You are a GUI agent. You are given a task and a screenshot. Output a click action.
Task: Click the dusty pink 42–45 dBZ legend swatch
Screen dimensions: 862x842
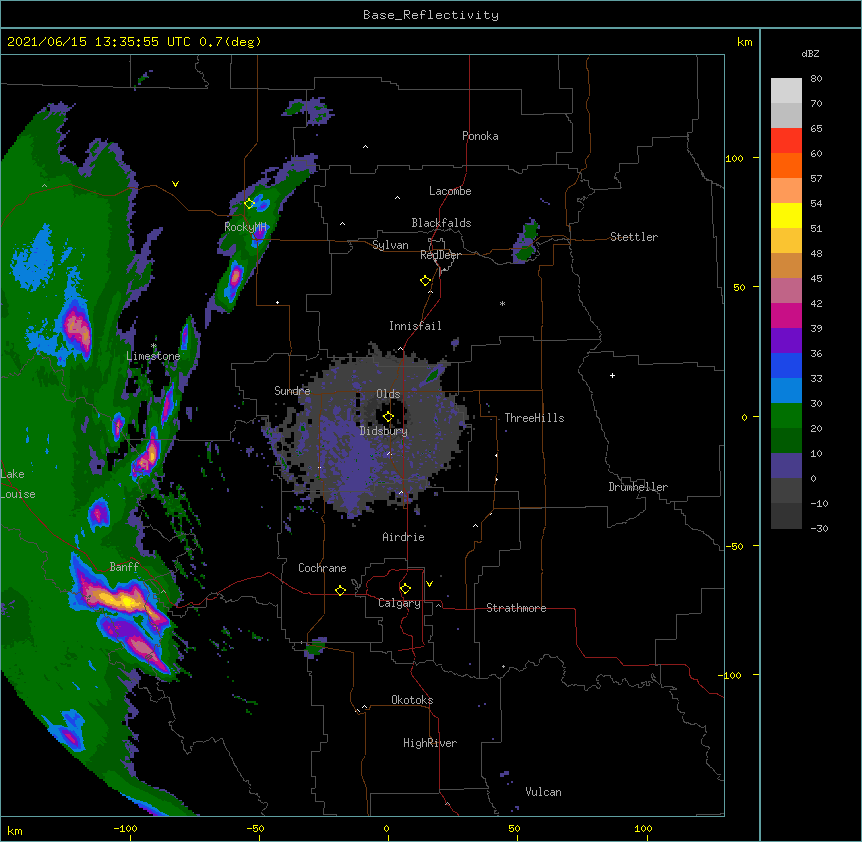tap(786, 290)
